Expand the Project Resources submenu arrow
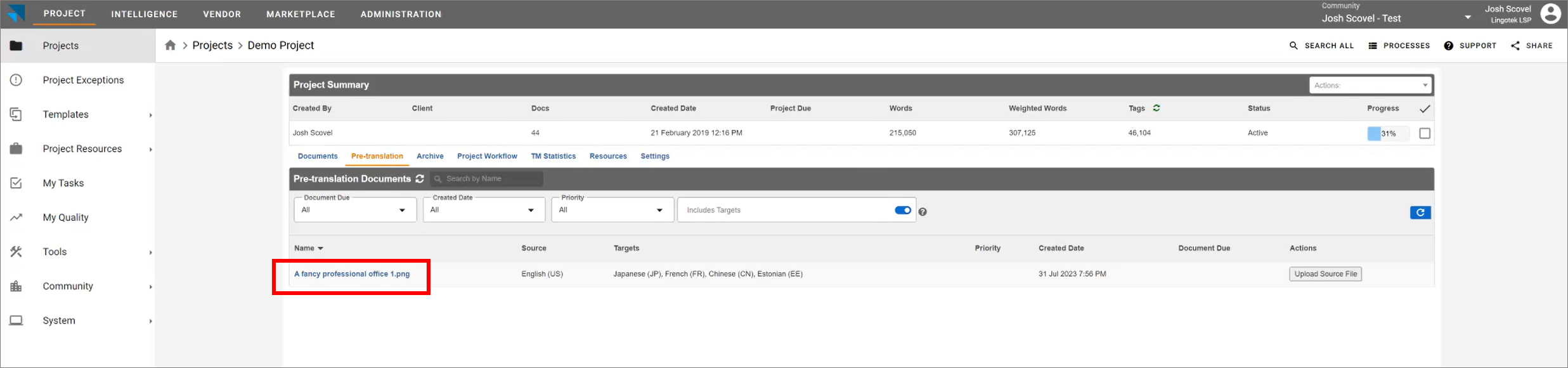 click(x=150, y=150)
